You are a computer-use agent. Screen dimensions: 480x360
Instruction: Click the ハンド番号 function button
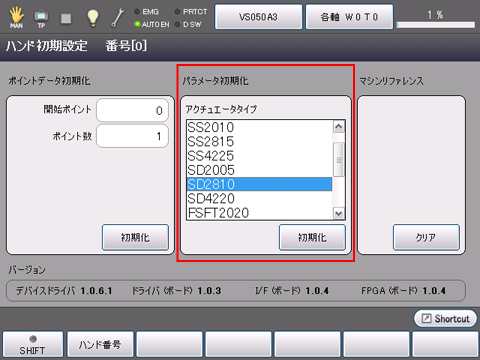click(100, 345)
